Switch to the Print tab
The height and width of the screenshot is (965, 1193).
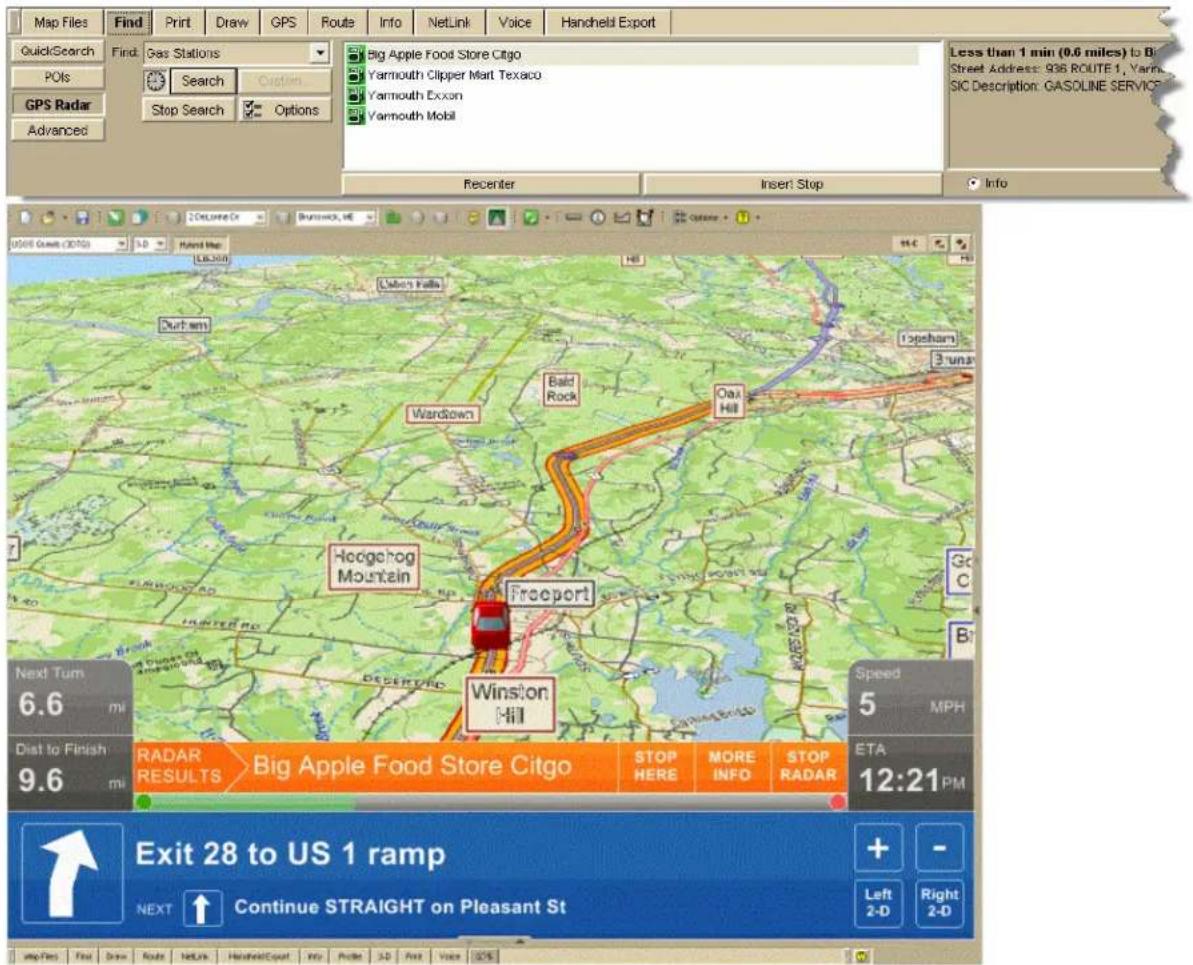(178, 22)
